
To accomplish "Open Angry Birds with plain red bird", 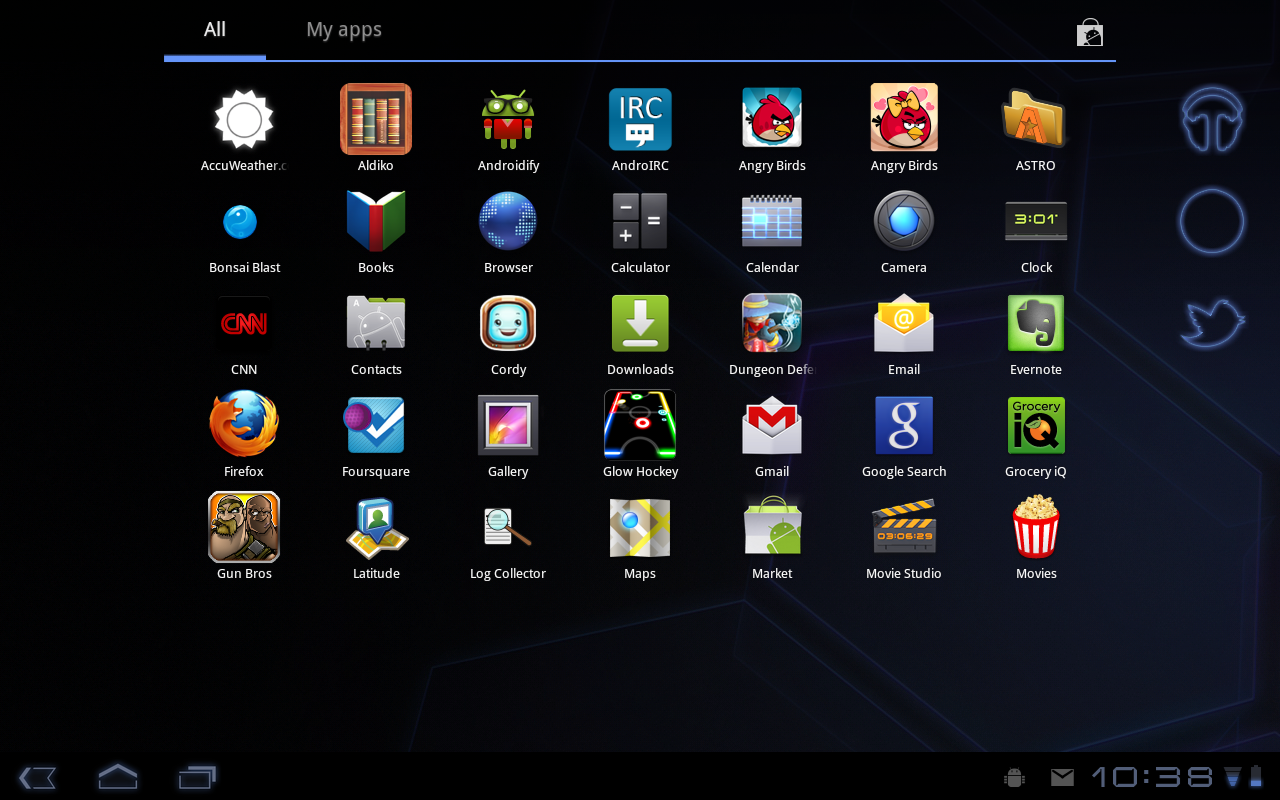I will click(x=772, y=118).
